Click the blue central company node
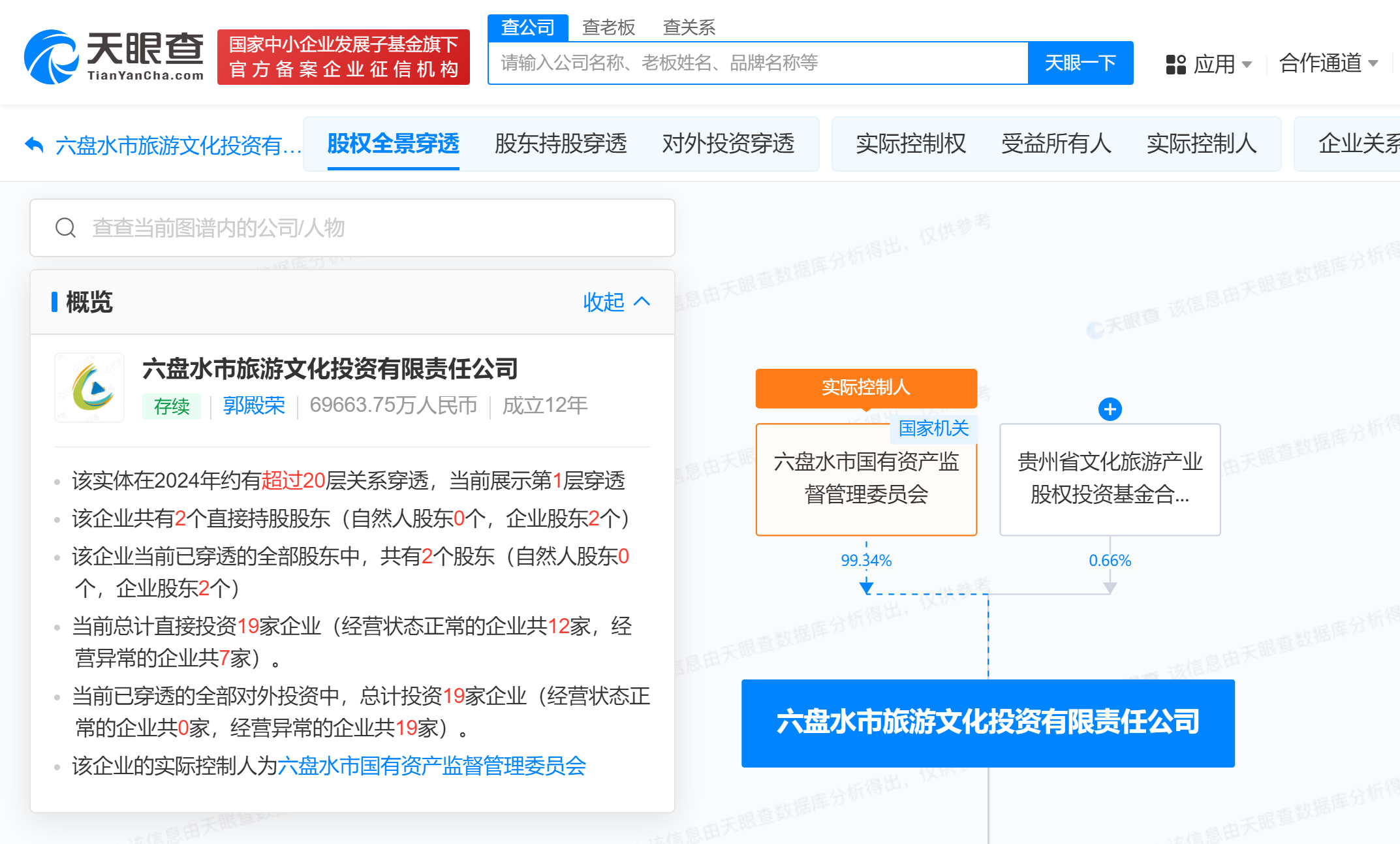1400x844 pixels. pos(988,723)
